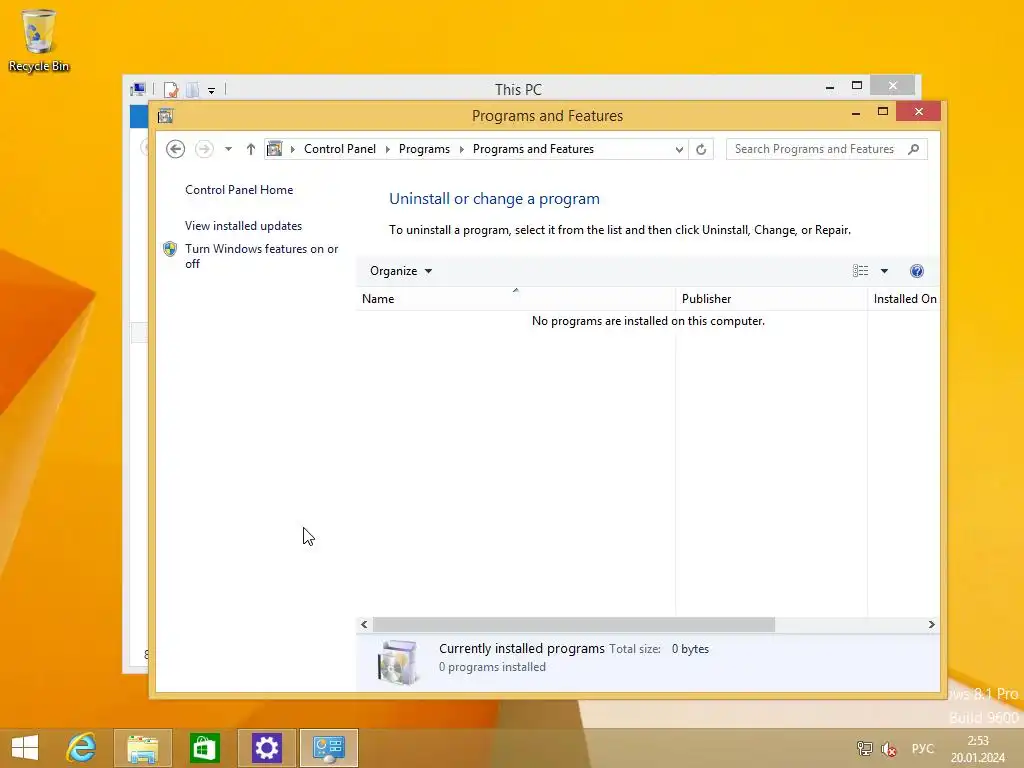
Task: Click the 'Uninstall or change a program' heading
Action: [494, 199]
